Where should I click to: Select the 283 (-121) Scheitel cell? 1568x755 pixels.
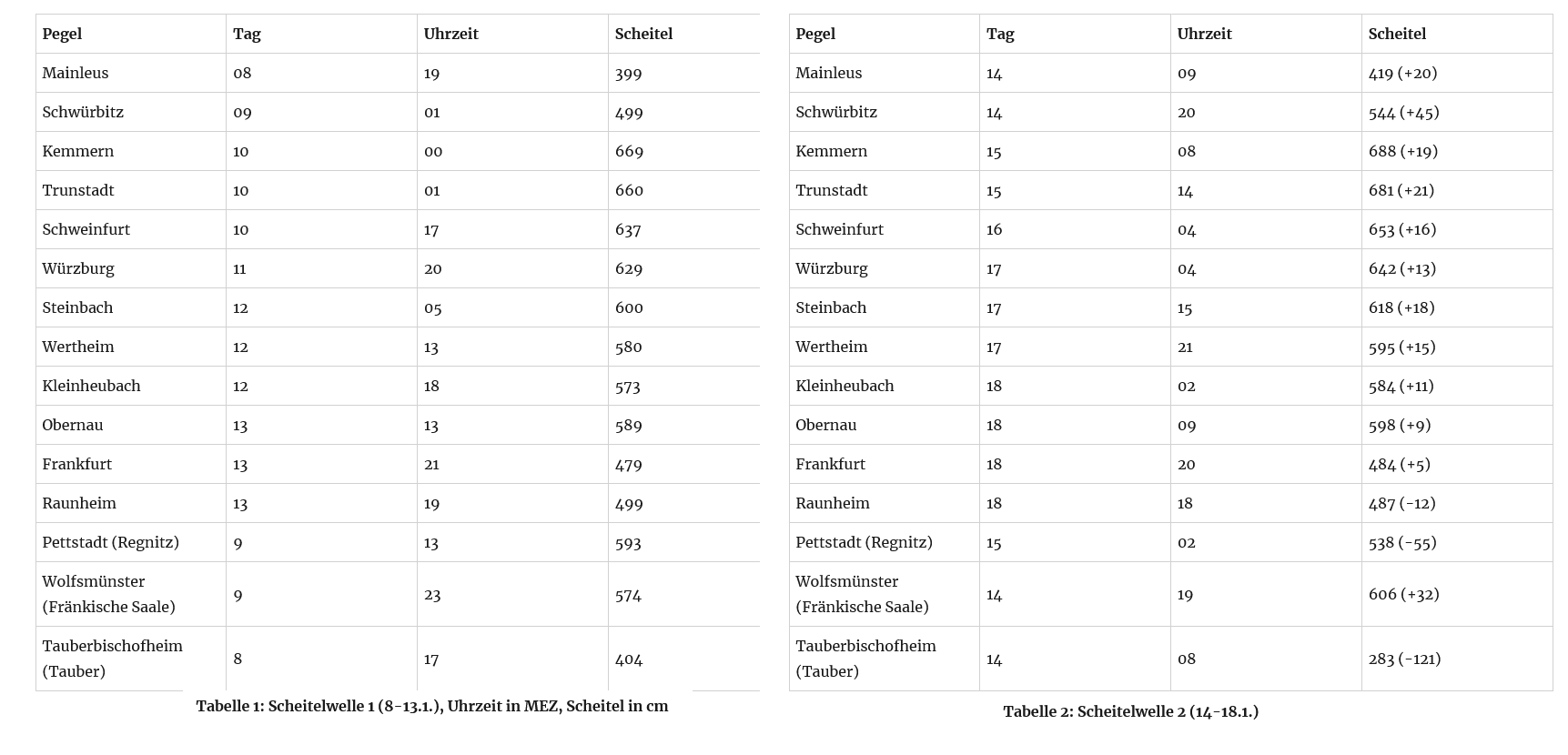tap(1404, 659)
